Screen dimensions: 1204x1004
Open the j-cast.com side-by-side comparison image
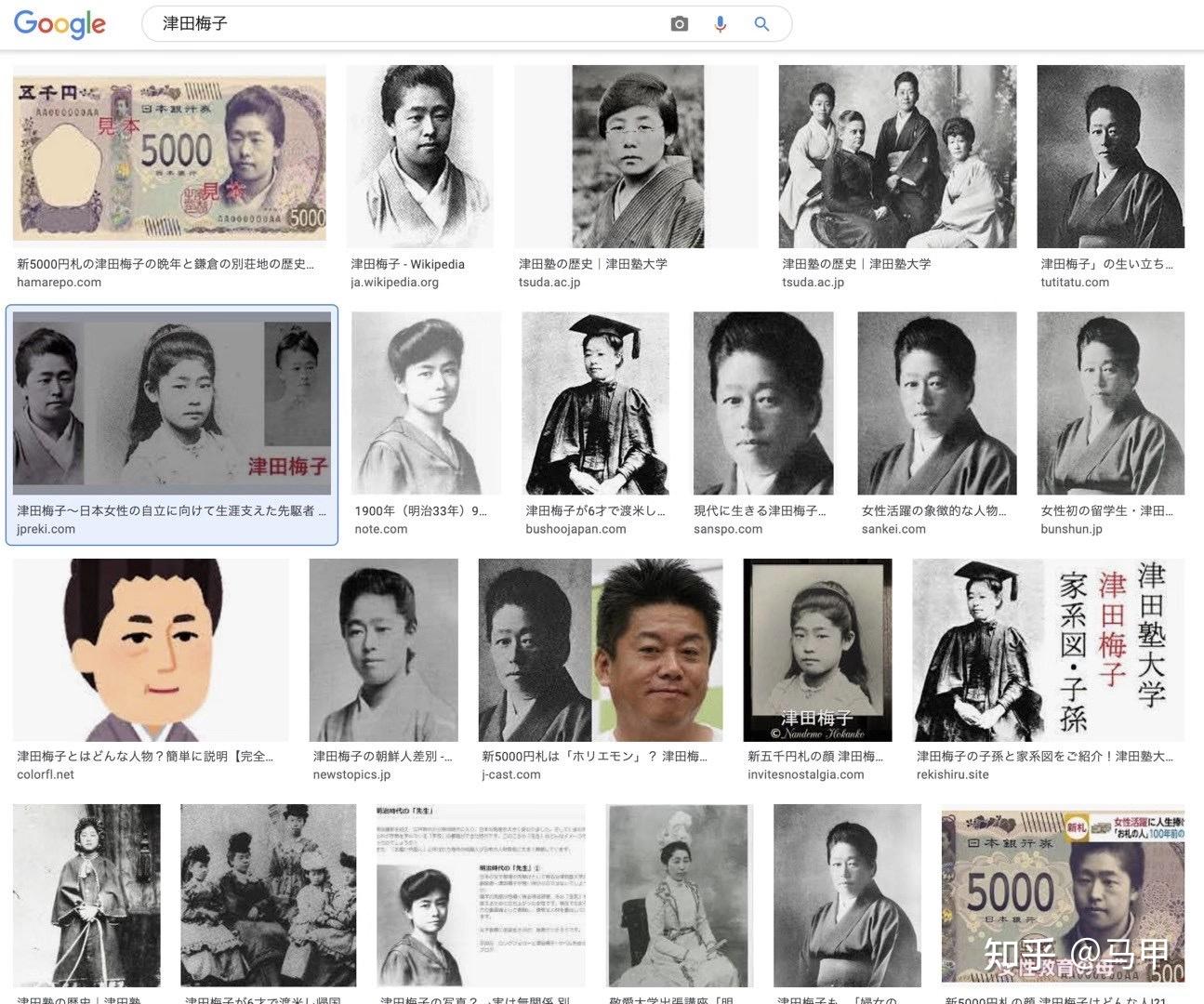coord(601,650)
